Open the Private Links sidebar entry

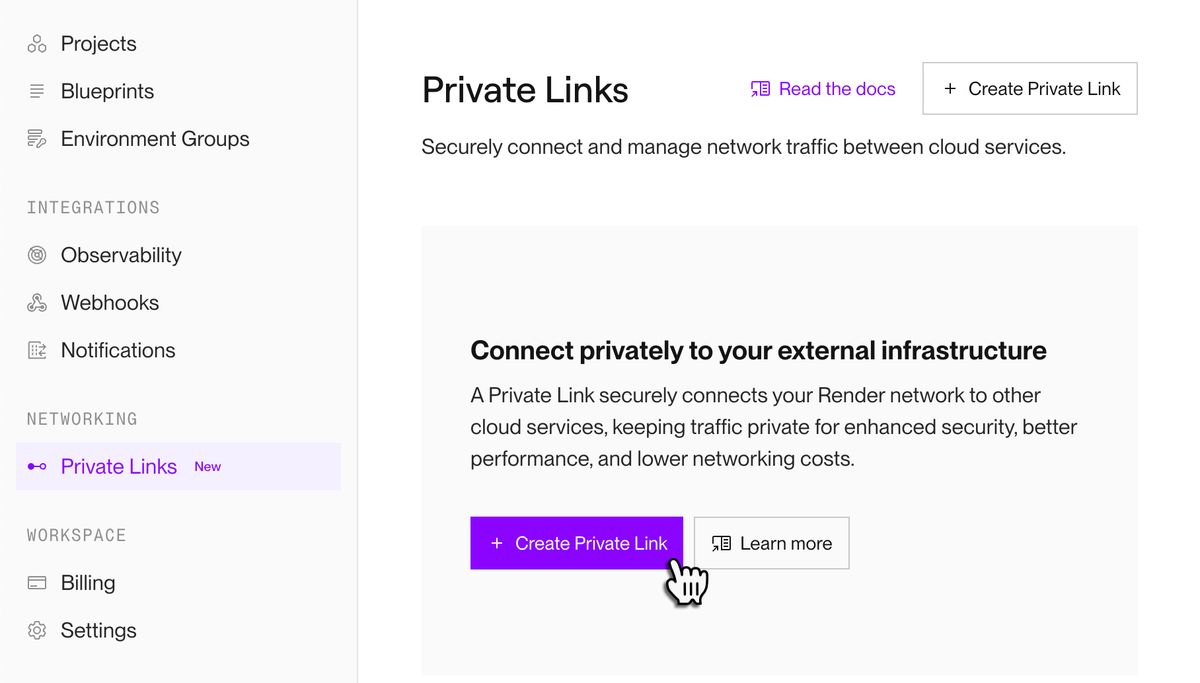(119, 466)
